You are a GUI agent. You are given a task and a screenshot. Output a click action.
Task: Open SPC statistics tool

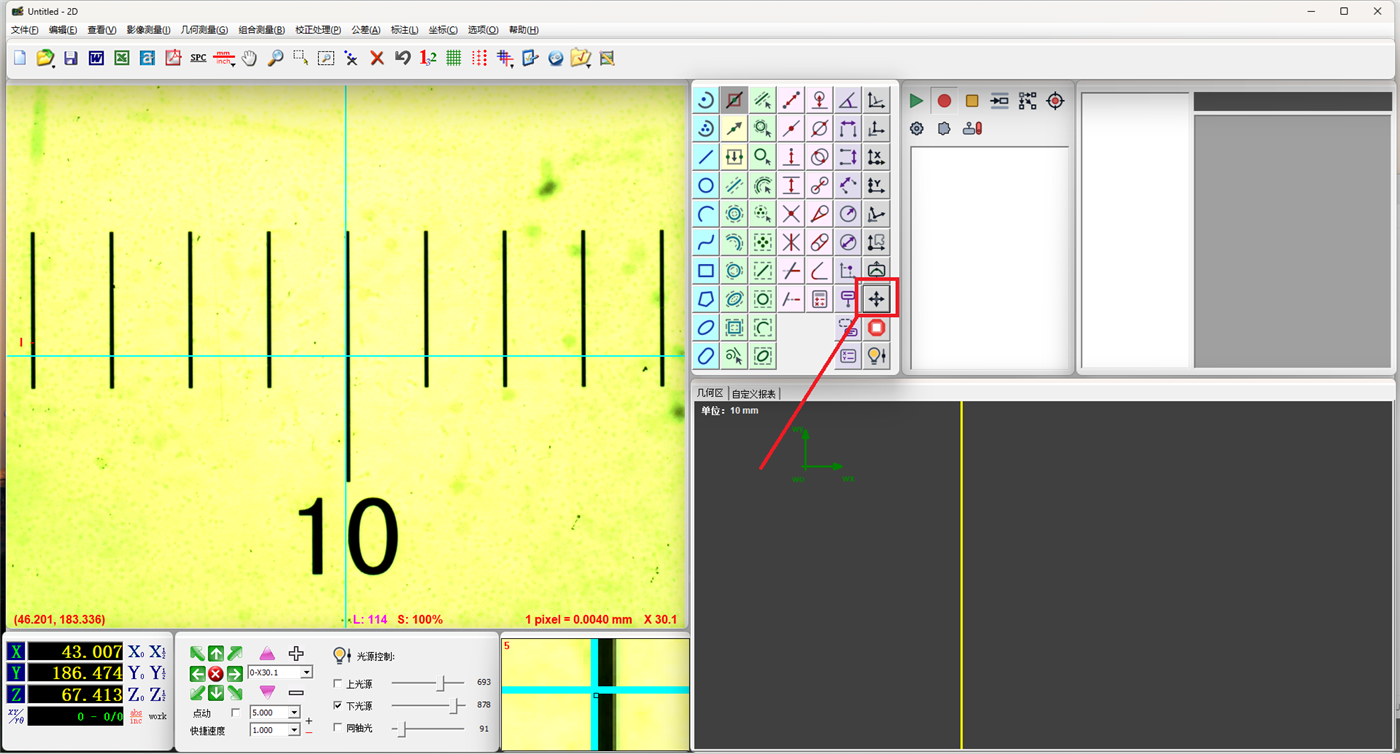198,59
